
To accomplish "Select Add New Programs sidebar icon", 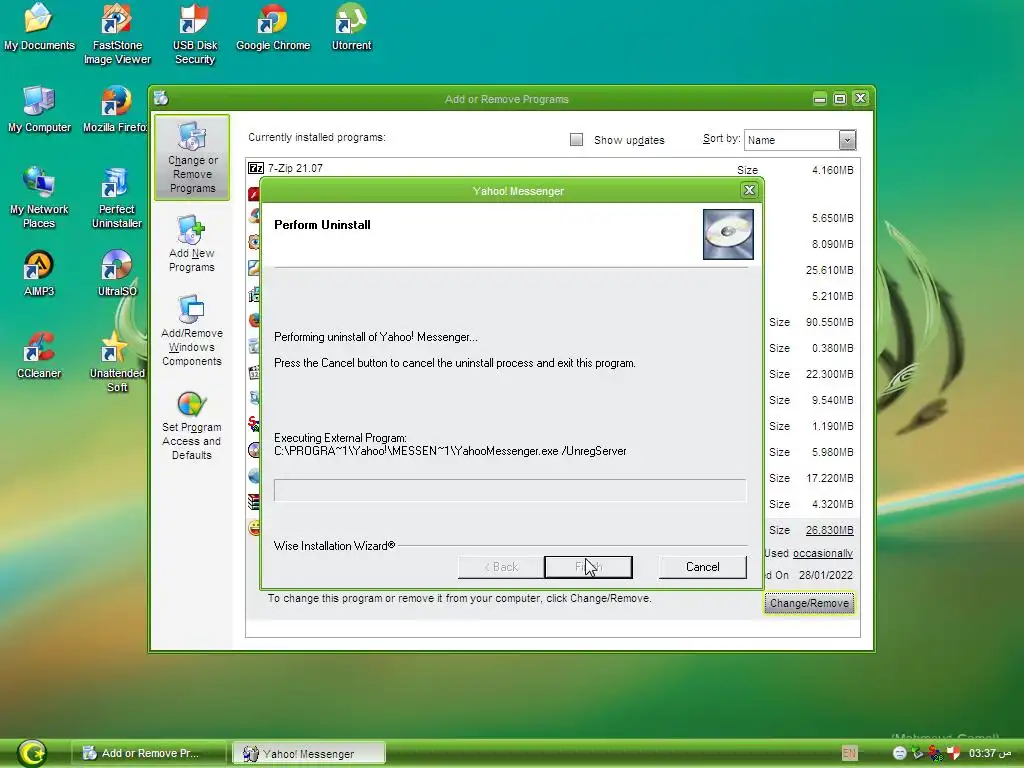I will [x=191, y=244].
